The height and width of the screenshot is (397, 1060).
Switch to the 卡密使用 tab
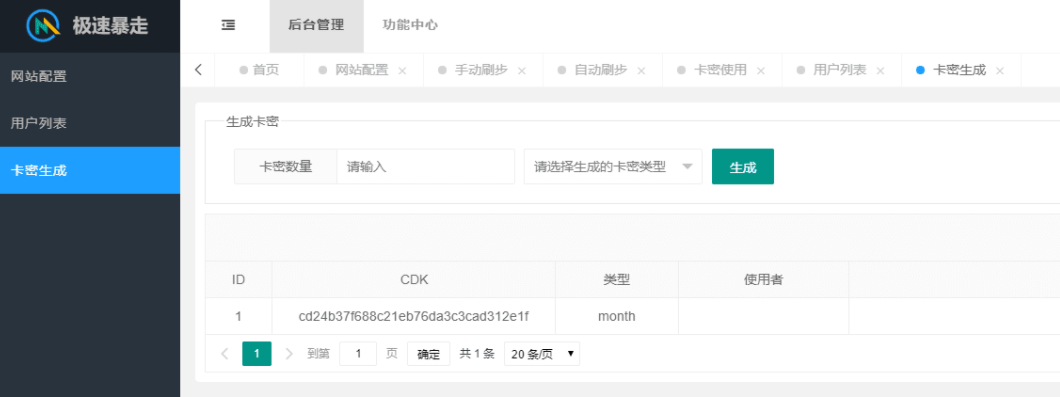721,70
